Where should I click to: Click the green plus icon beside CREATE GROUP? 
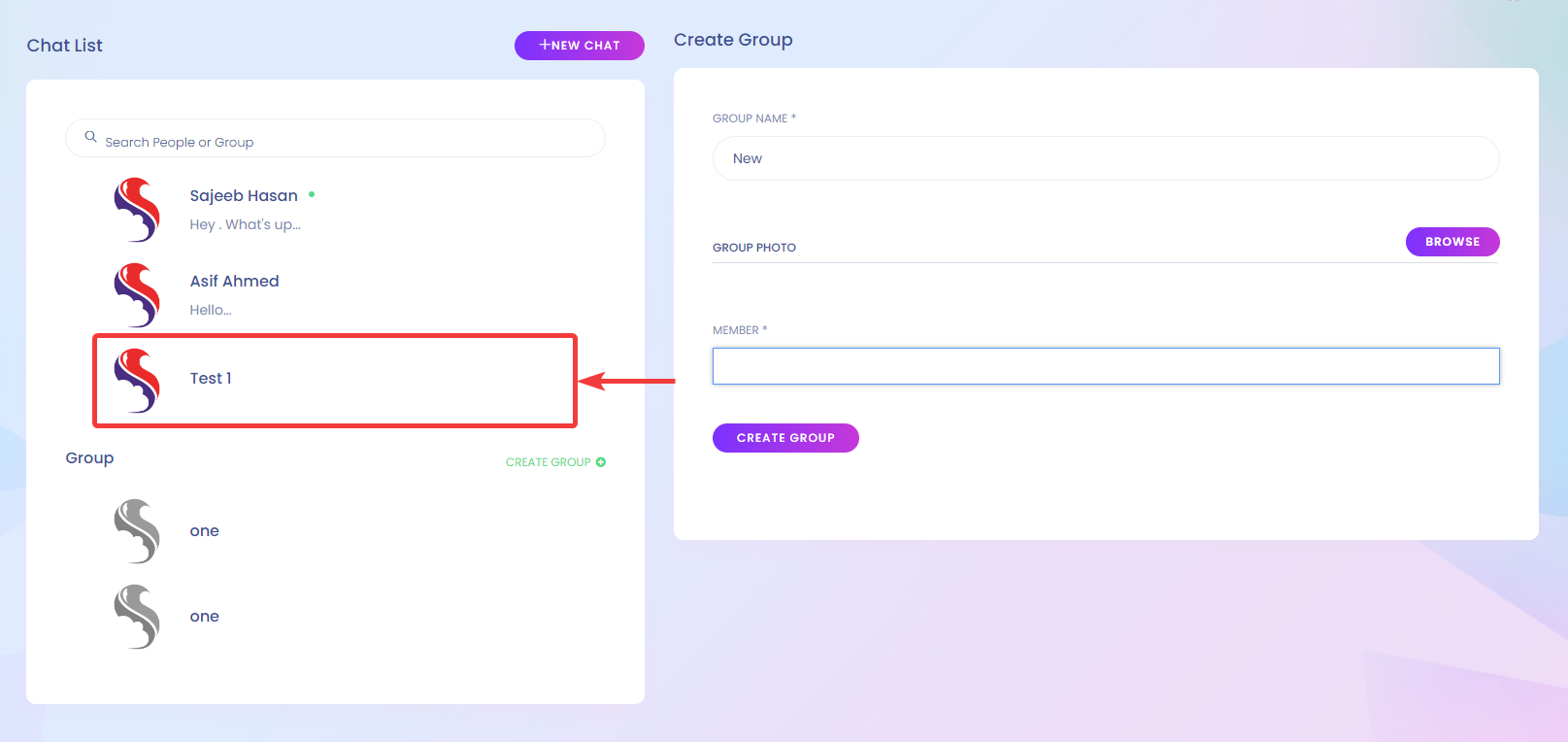pyautogui.click(x=602, y=461)
